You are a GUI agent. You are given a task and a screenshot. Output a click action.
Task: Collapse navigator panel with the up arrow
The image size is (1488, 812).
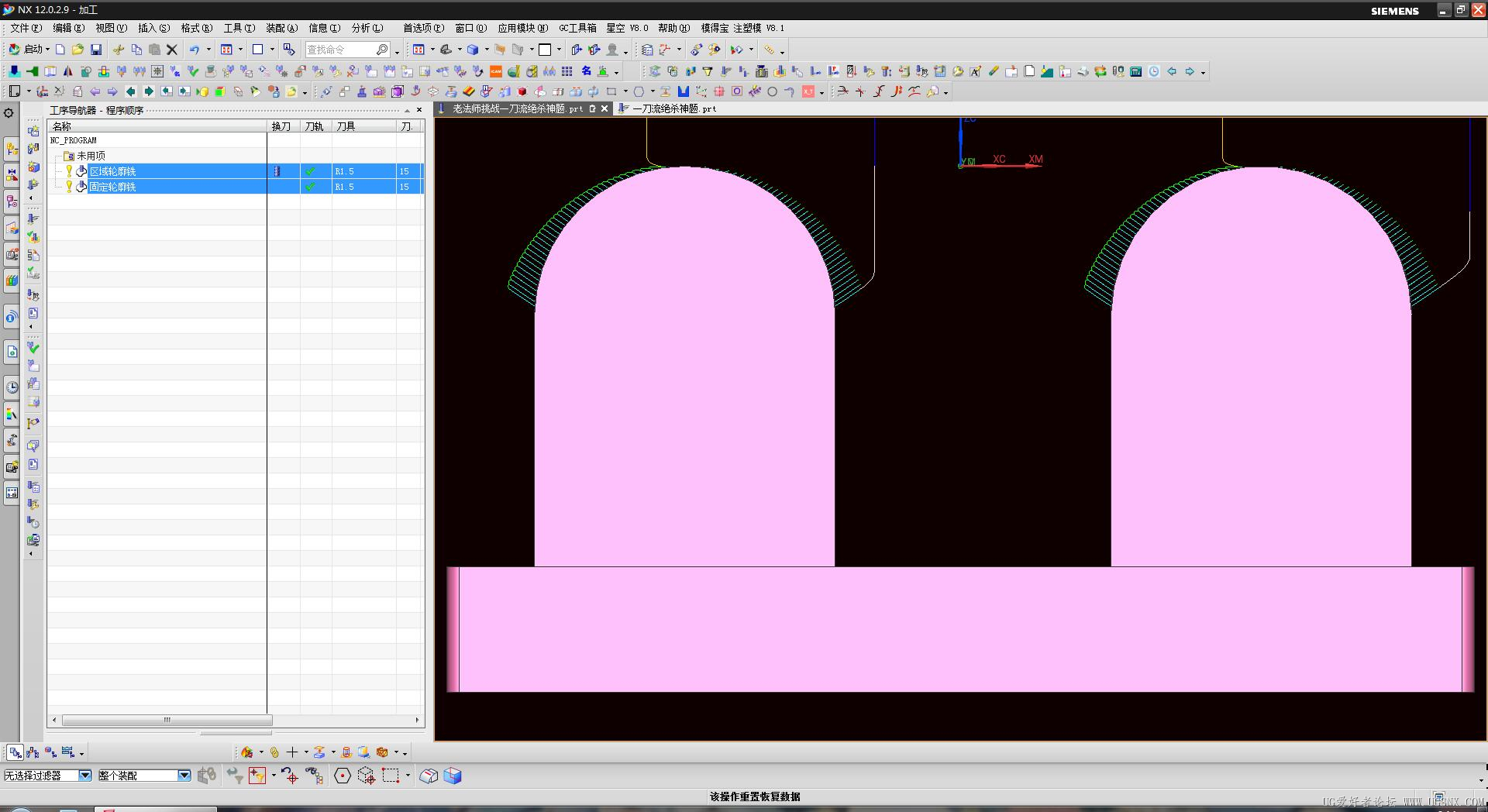coord(407,110)
